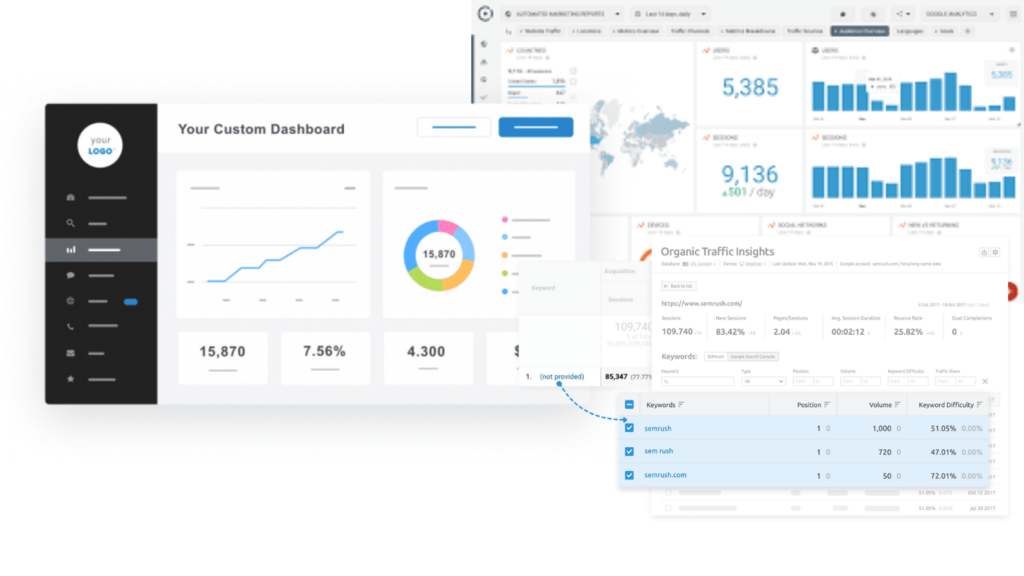
Task: Toggle the semrush.com keyword checkbox
Action: pyautogui.click(x=629, y=475)
